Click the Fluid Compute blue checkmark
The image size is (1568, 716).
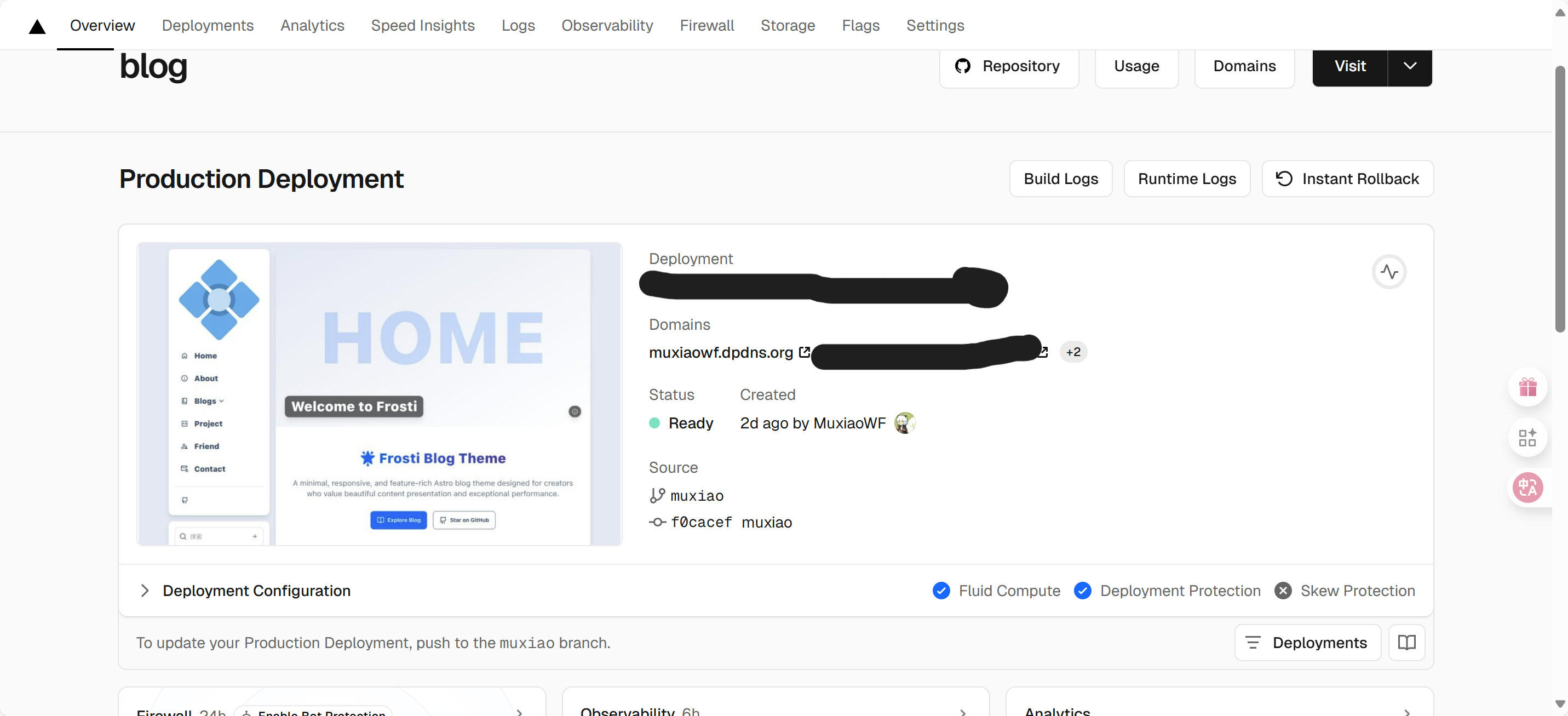941,591
